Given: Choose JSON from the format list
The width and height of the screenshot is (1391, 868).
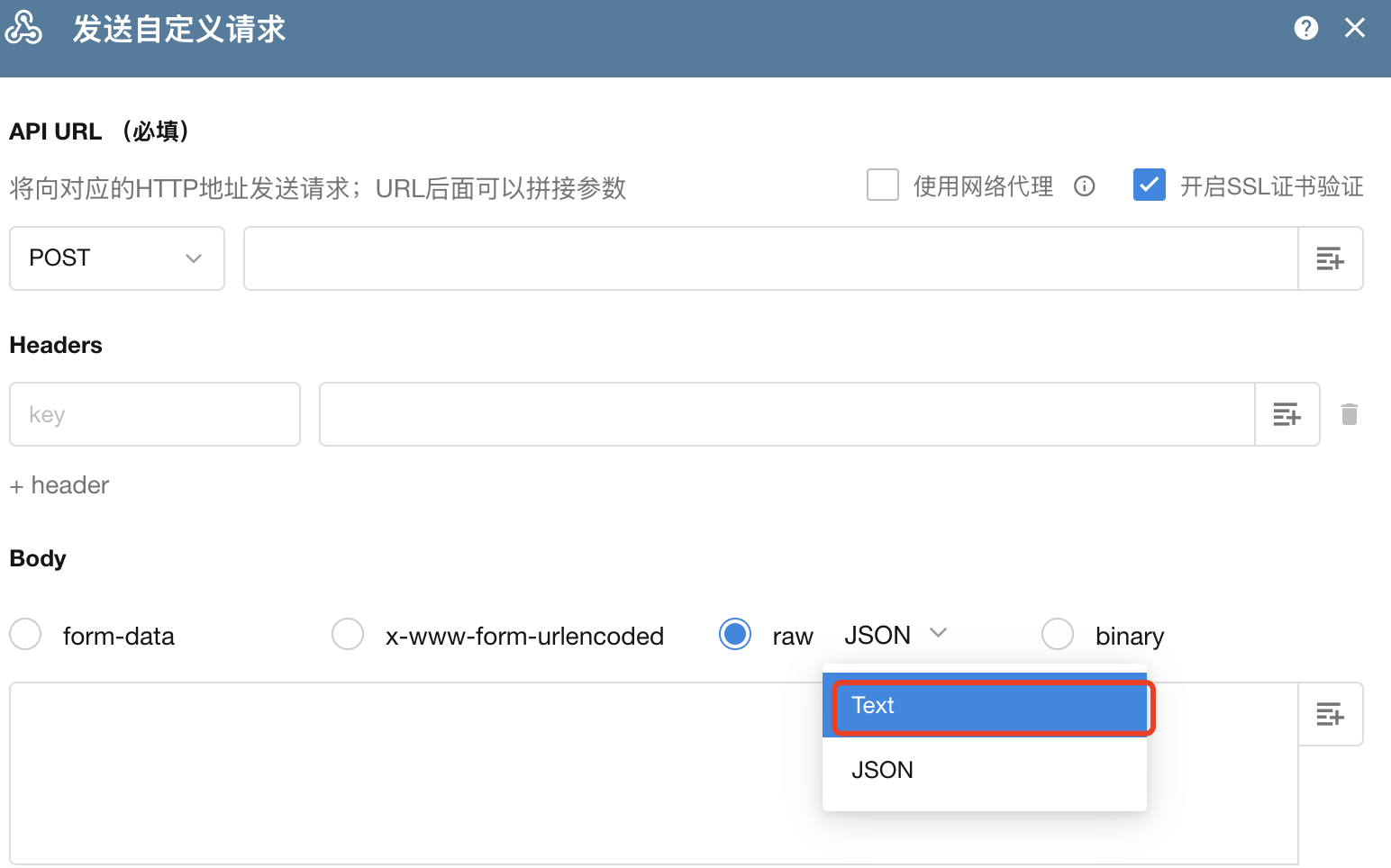Looking at the screenshot, I should coord(984,770).
